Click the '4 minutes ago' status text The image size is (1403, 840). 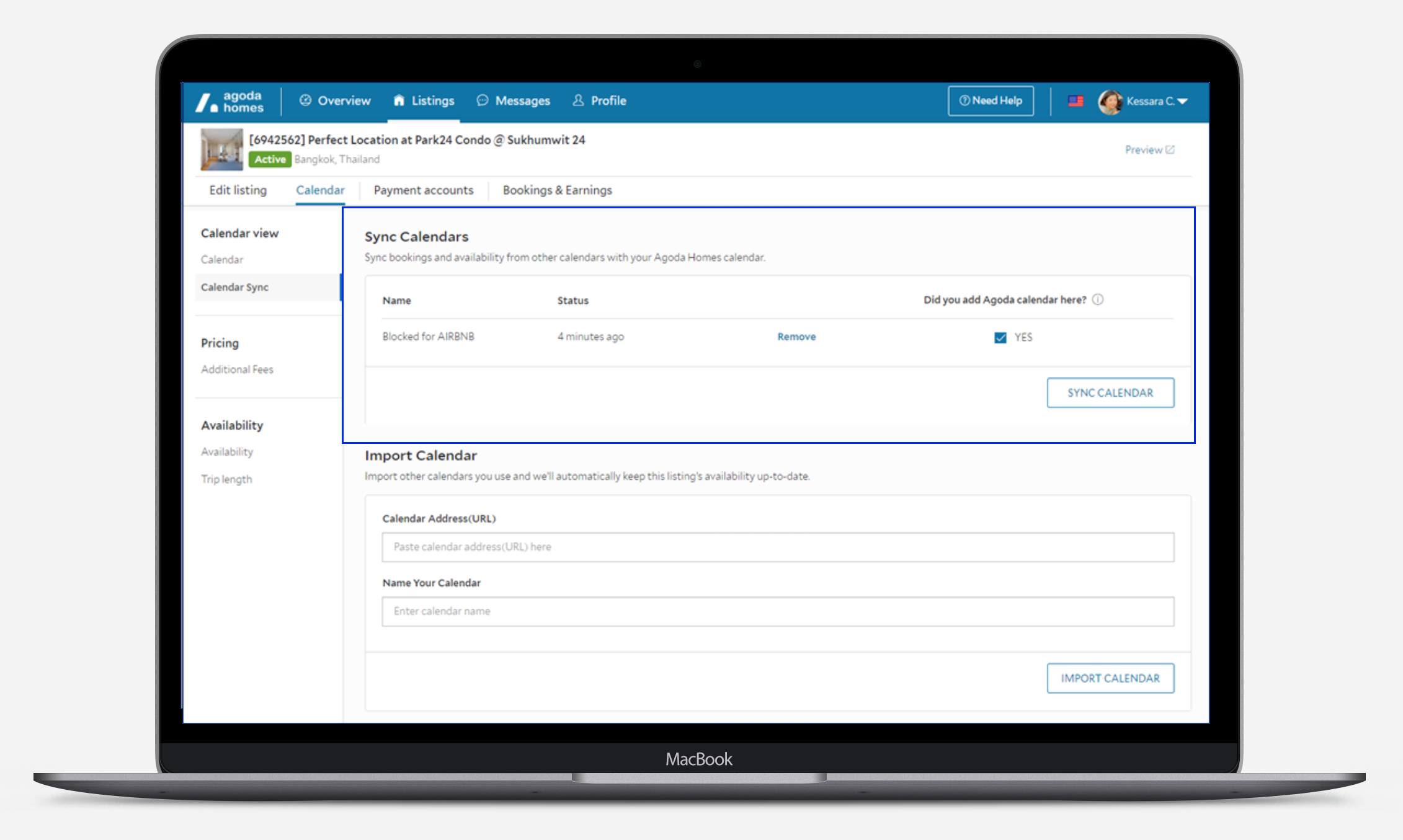pos(590,337)
